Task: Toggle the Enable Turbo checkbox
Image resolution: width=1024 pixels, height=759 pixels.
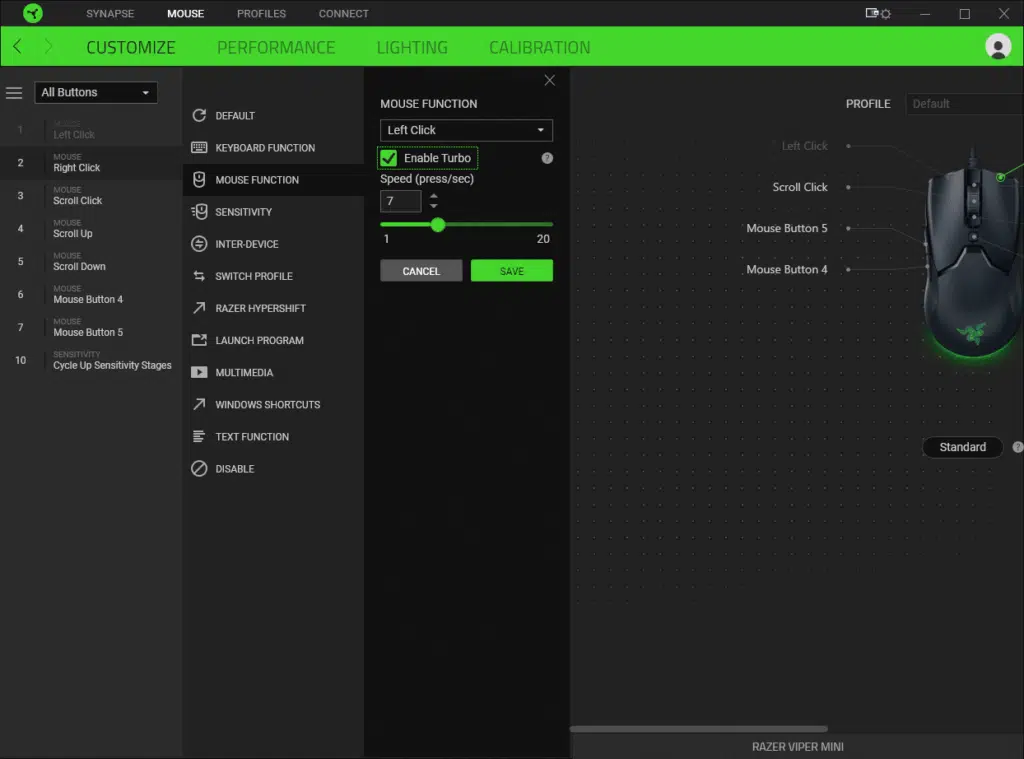Action: pyautogui.click(x=389, y=158)
